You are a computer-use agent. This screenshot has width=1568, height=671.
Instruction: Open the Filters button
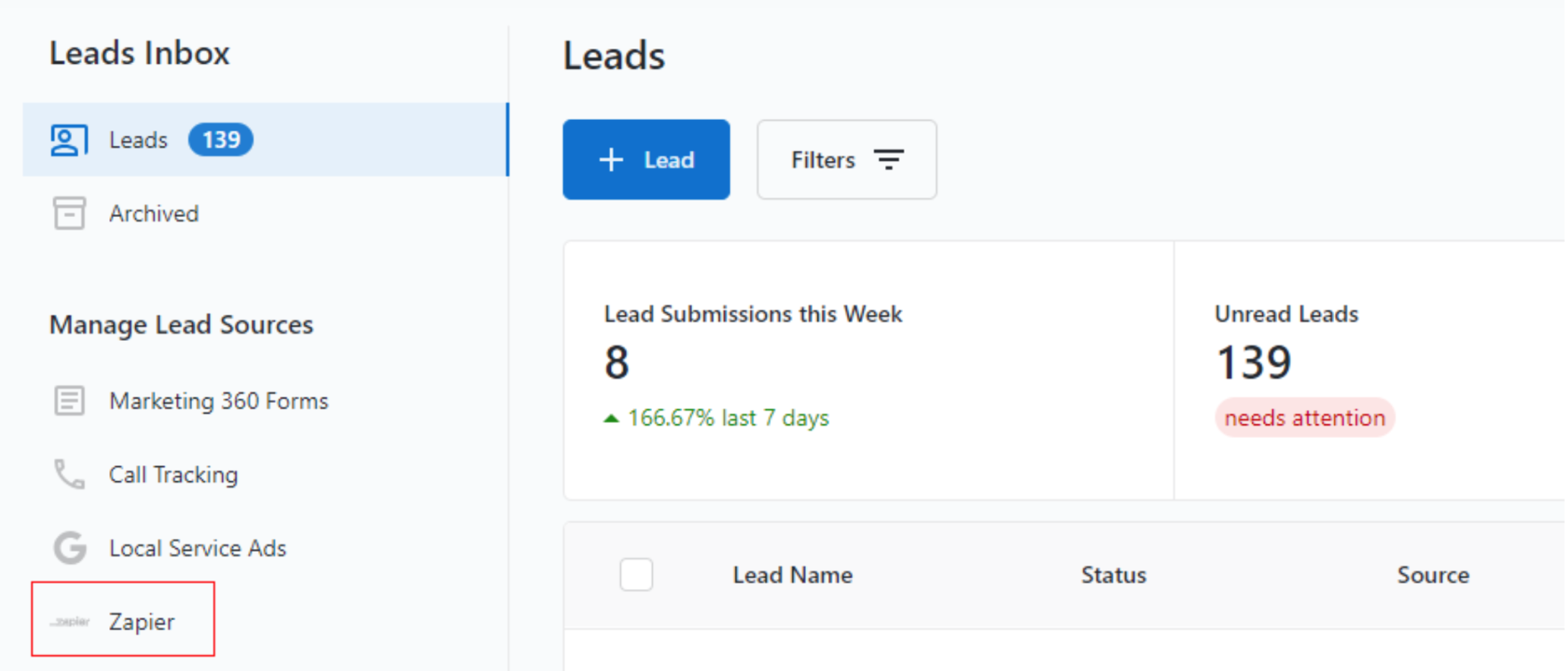point(847,159)
